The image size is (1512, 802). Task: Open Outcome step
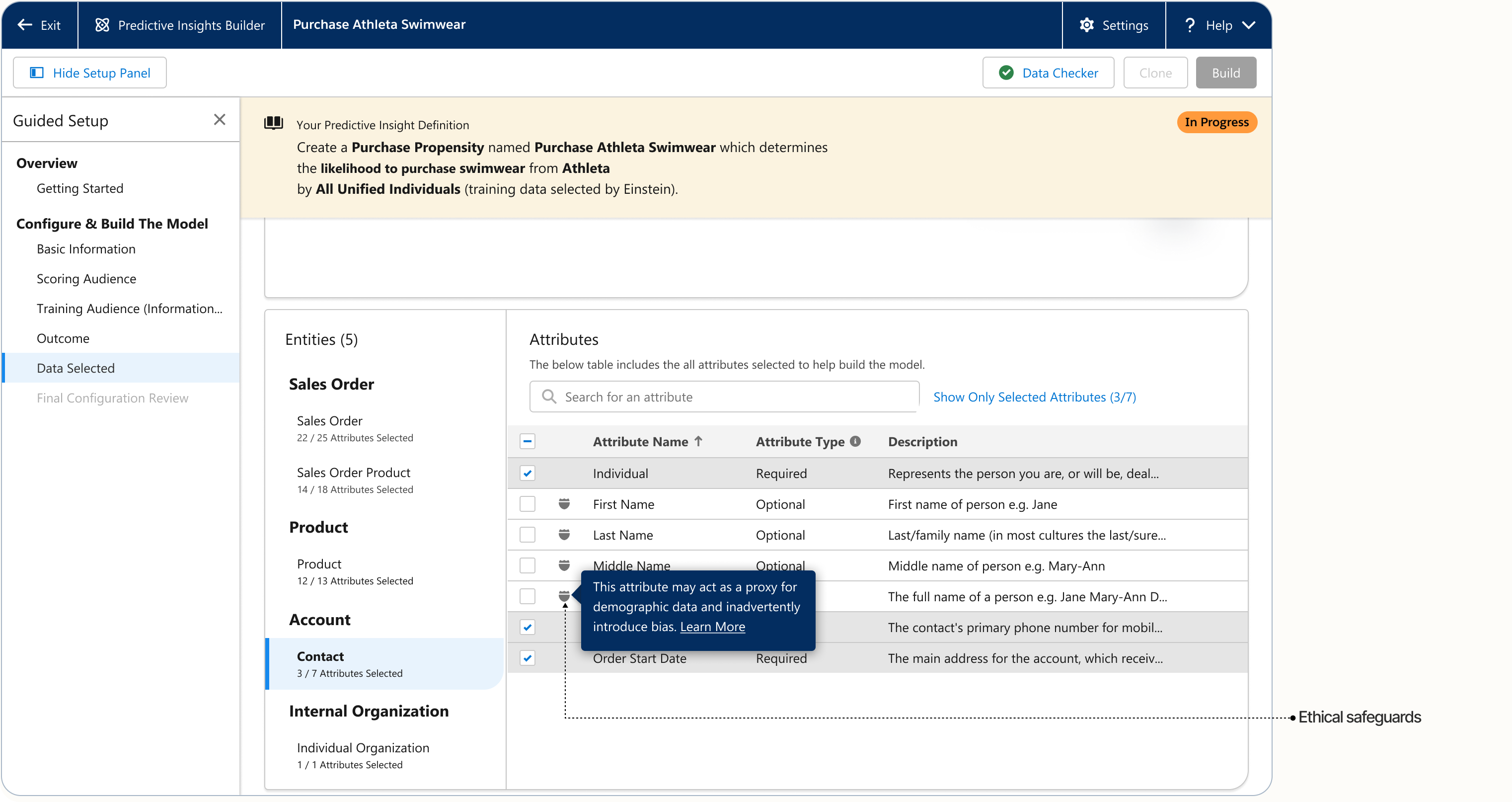point(63,339)
